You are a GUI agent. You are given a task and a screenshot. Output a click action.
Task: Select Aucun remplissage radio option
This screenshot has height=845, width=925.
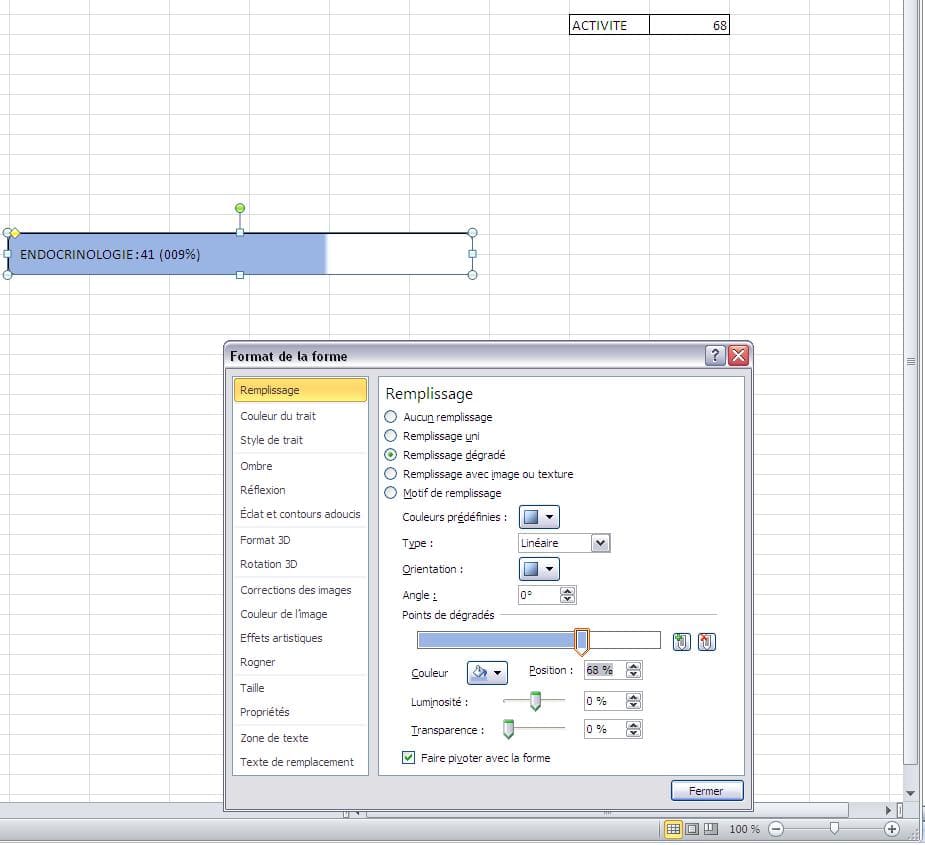pyautogui.click(x=391, y=417)
